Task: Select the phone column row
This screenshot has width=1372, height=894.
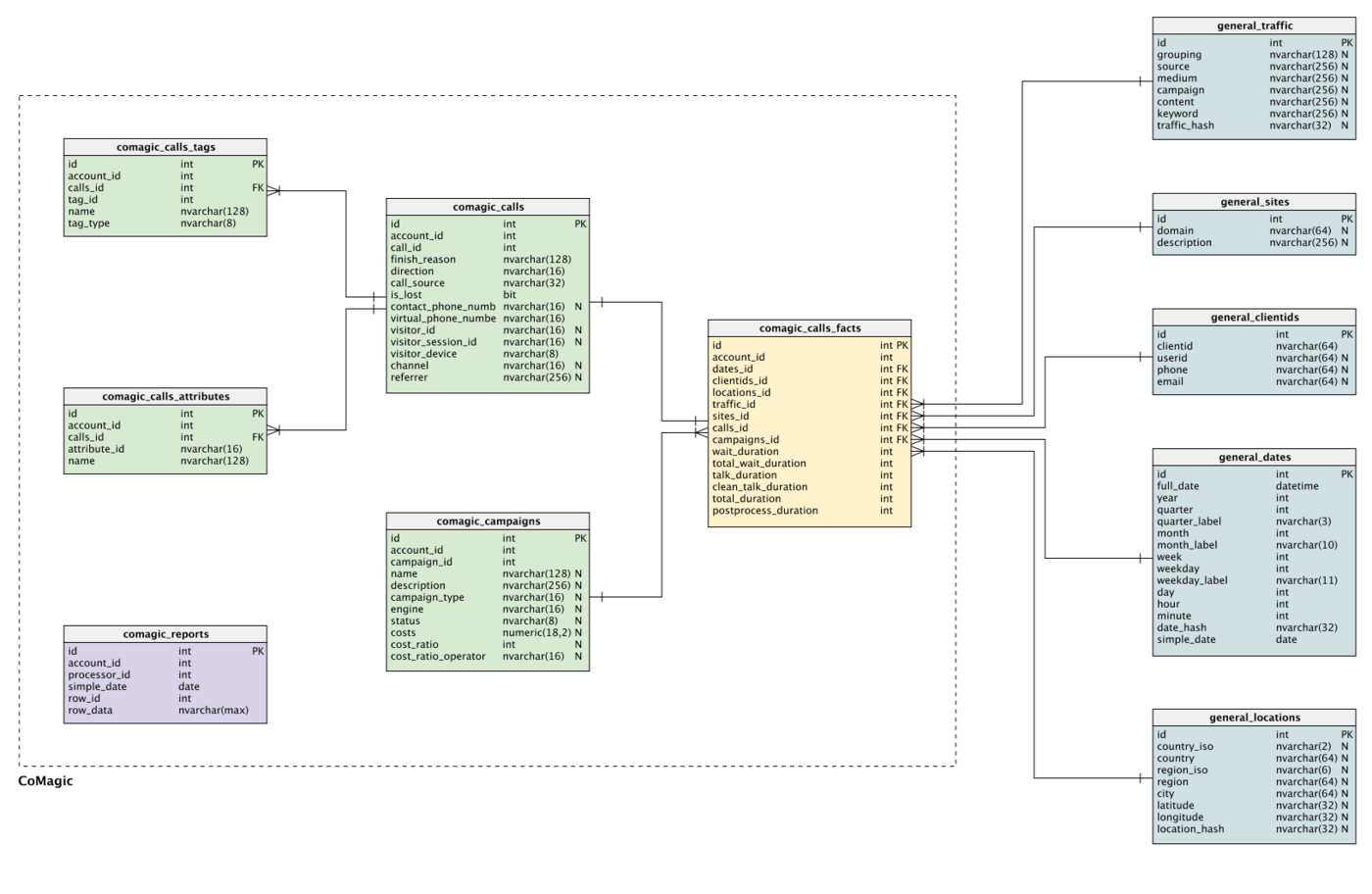Action: coord(1254,371)
